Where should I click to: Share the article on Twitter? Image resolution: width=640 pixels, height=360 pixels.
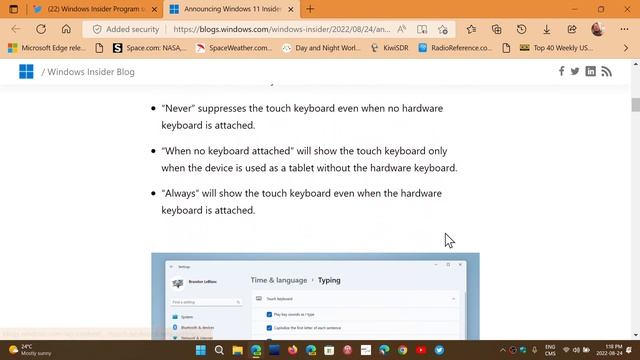click(575, 71)
